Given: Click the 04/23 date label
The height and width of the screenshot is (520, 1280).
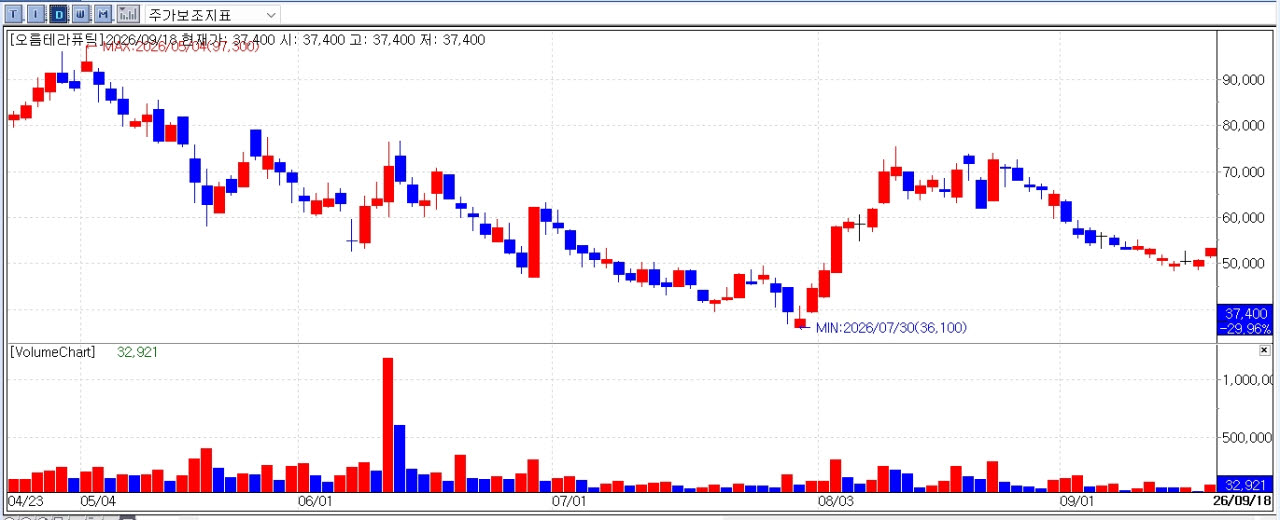Looking at the screenshot, I should click(25, 500).
